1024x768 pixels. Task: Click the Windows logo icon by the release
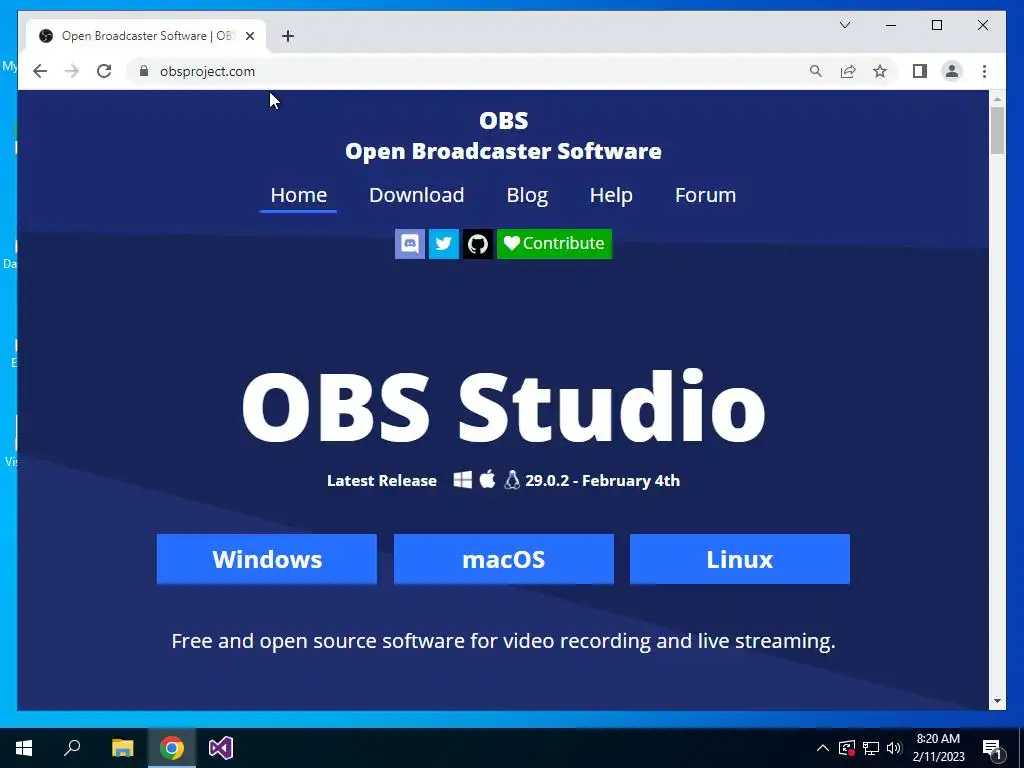coord(463,480)
